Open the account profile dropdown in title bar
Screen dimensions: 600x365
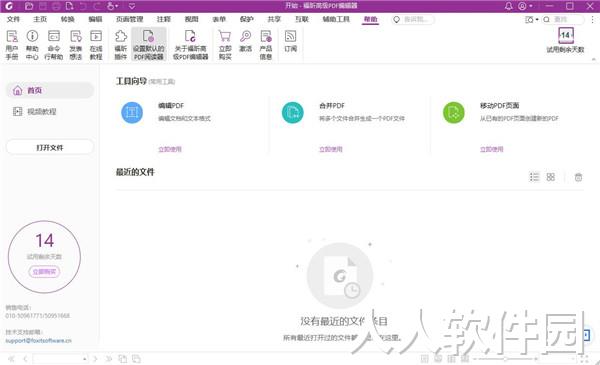pos(525,6)
